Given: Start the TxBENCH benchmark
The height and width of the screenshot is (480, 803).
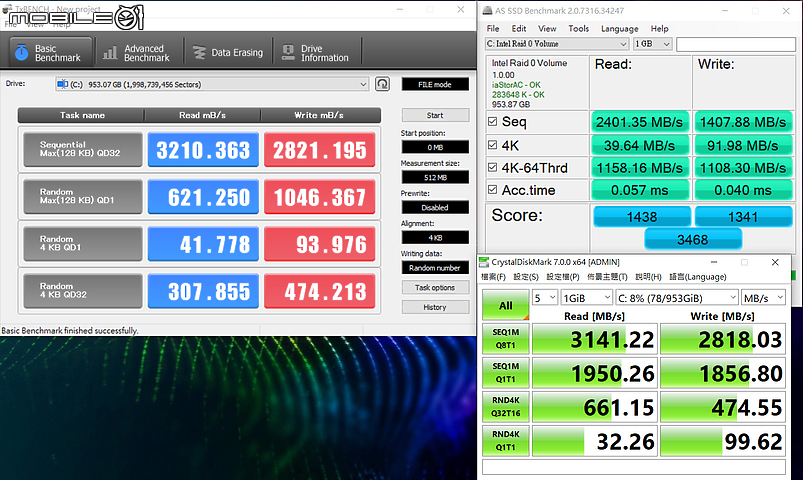Looking at the screenshot, I should pyautogui.click(x=435, y=115).
